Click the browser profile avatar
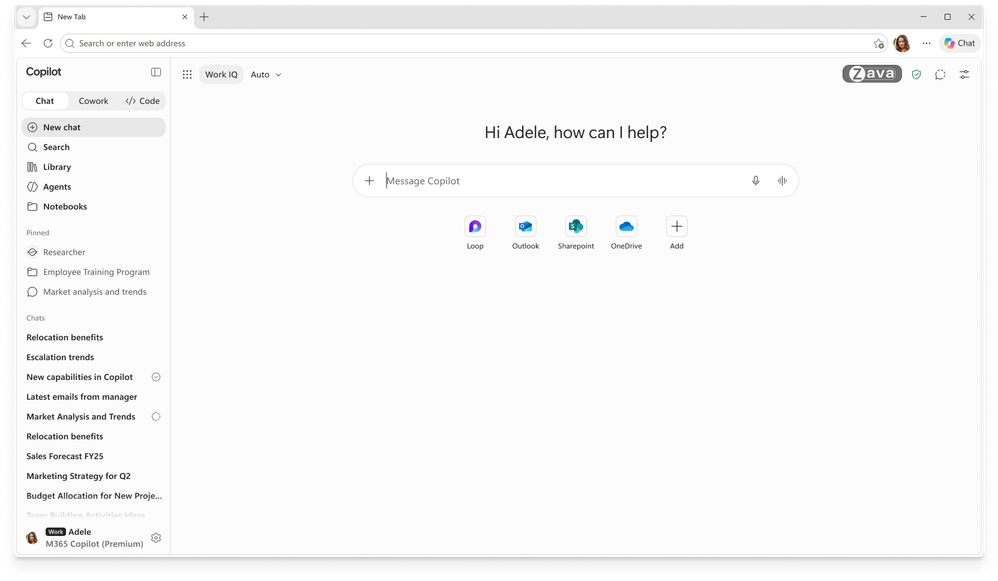Screen dimensions: 998x581 tap(902, 43)
